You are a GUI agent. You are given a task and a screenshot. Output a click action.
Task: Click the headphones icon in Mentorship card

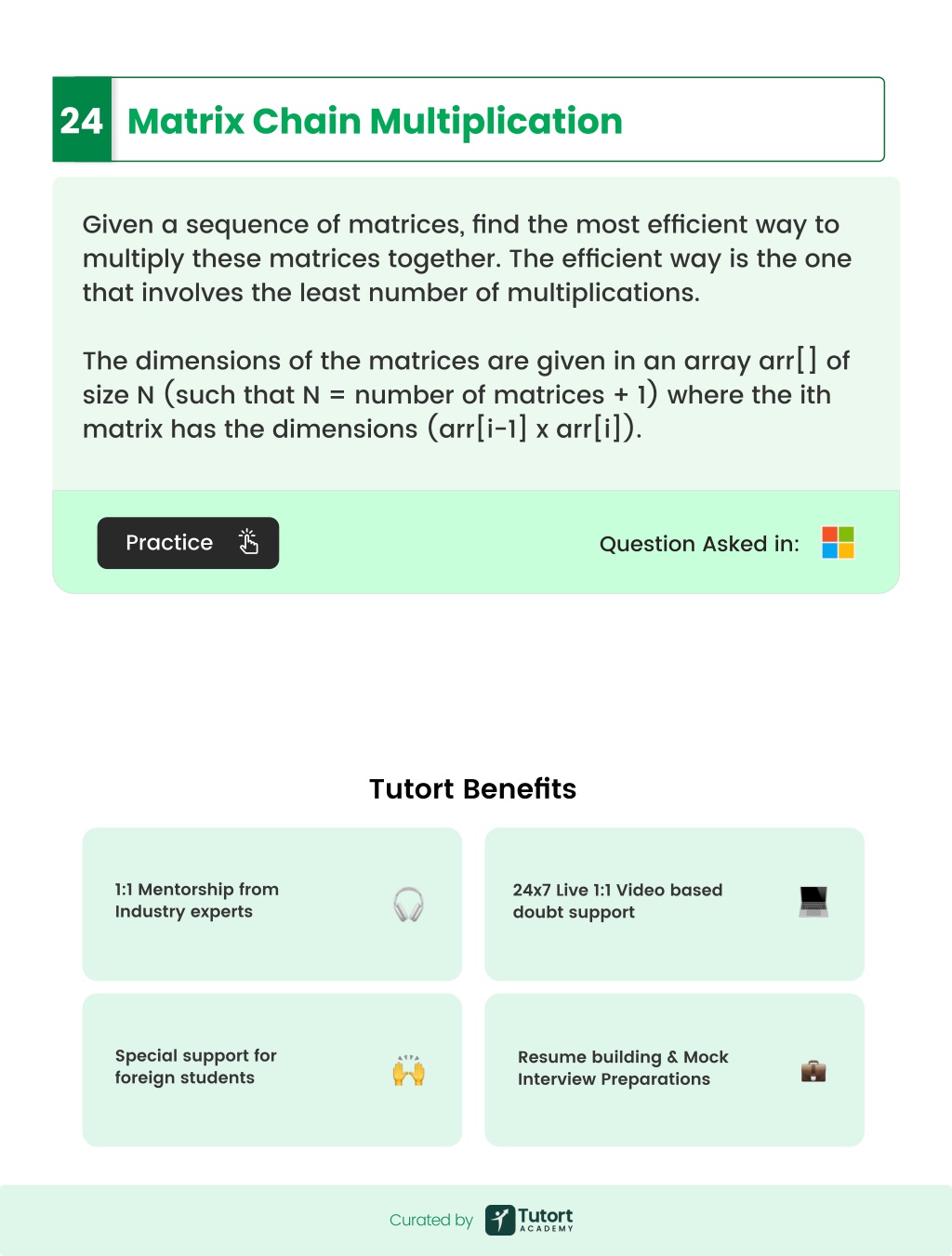coord(408,904)
